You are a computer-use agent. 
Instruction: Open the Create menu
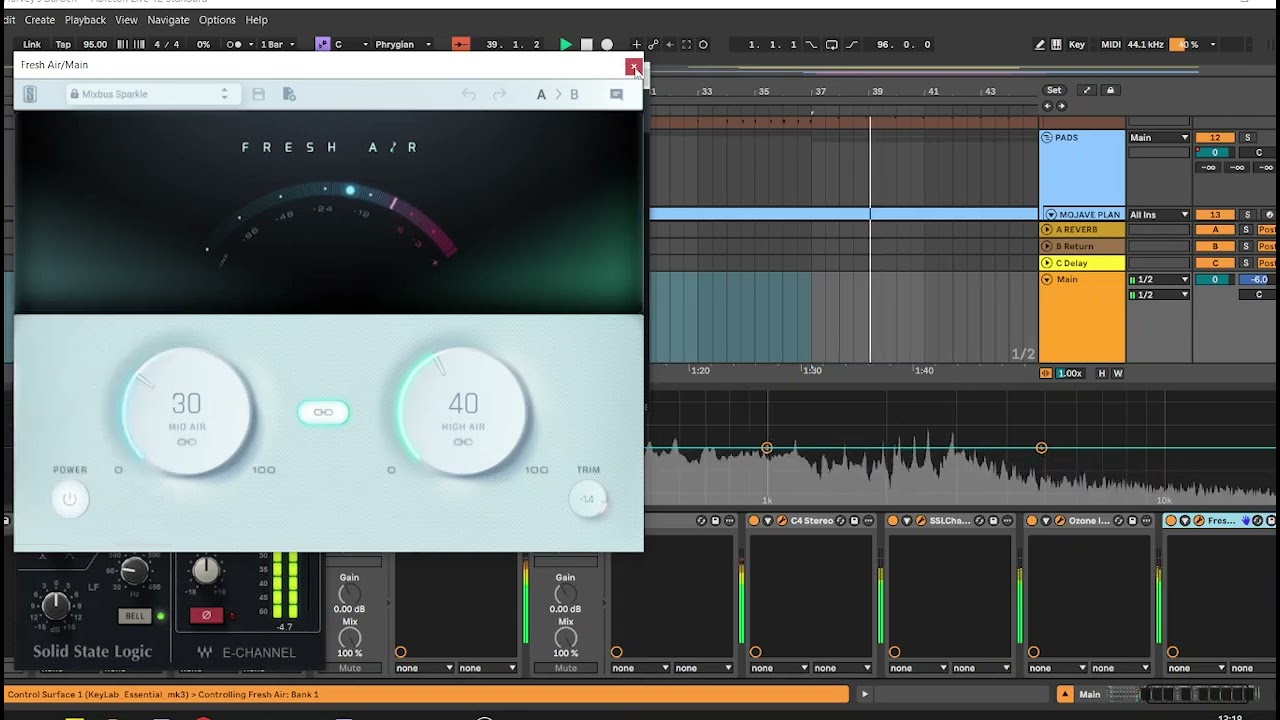coord(40,20)
